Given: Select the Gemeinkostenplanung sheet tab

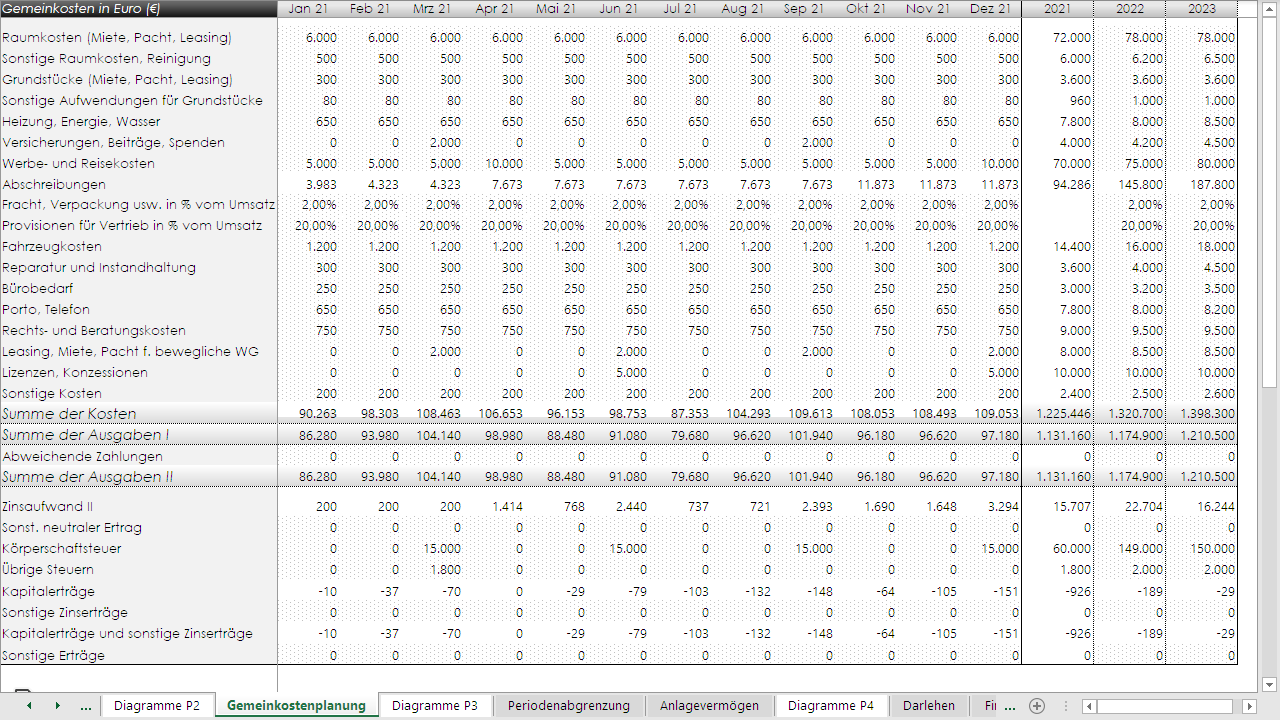Looking at the screenshot, I should coord(297,705).
